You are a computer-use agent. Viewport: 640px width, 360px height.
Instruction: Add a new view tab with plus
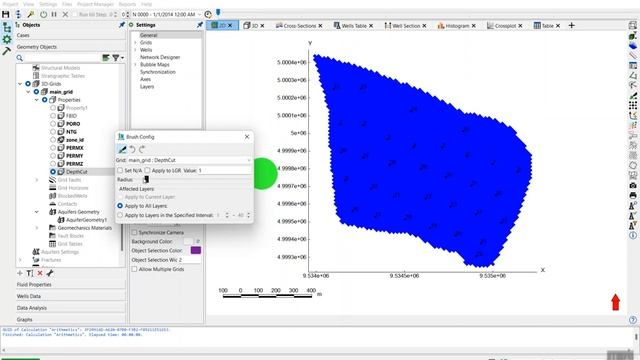(571, 25)
